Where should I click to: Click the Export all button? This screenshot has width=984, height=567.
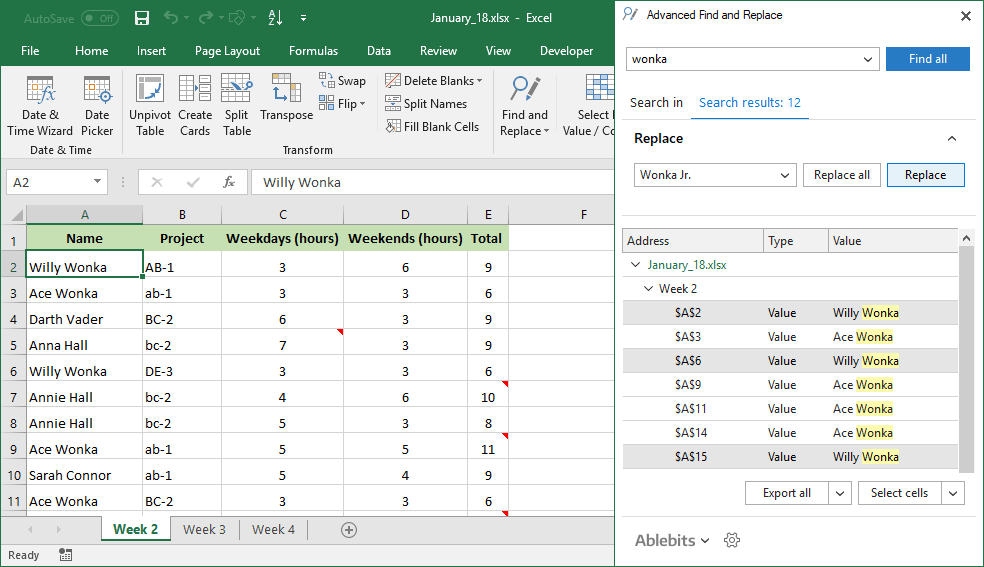coord(786,493)
